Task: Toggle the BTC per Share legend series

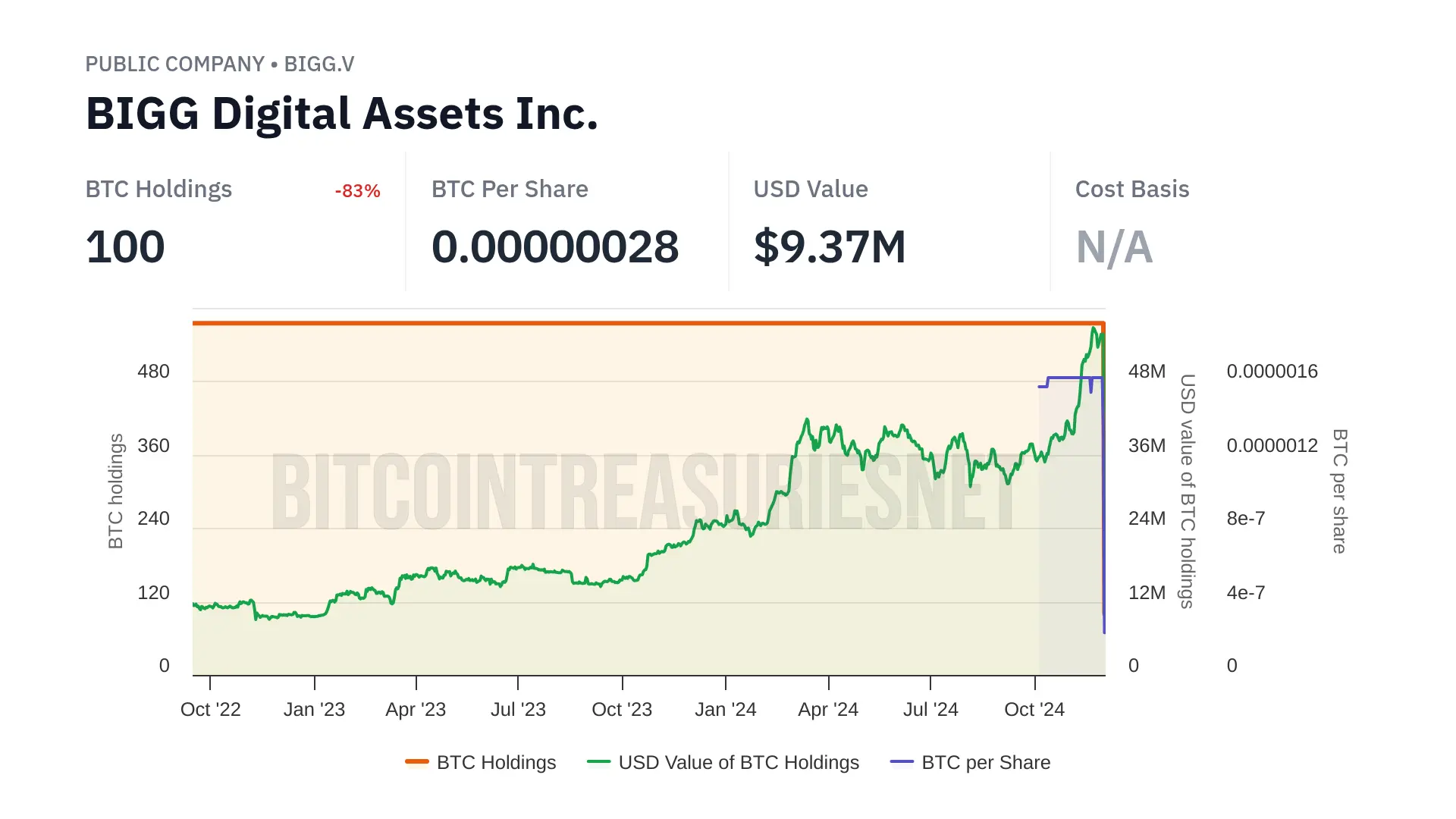Action: coord(985,762)
